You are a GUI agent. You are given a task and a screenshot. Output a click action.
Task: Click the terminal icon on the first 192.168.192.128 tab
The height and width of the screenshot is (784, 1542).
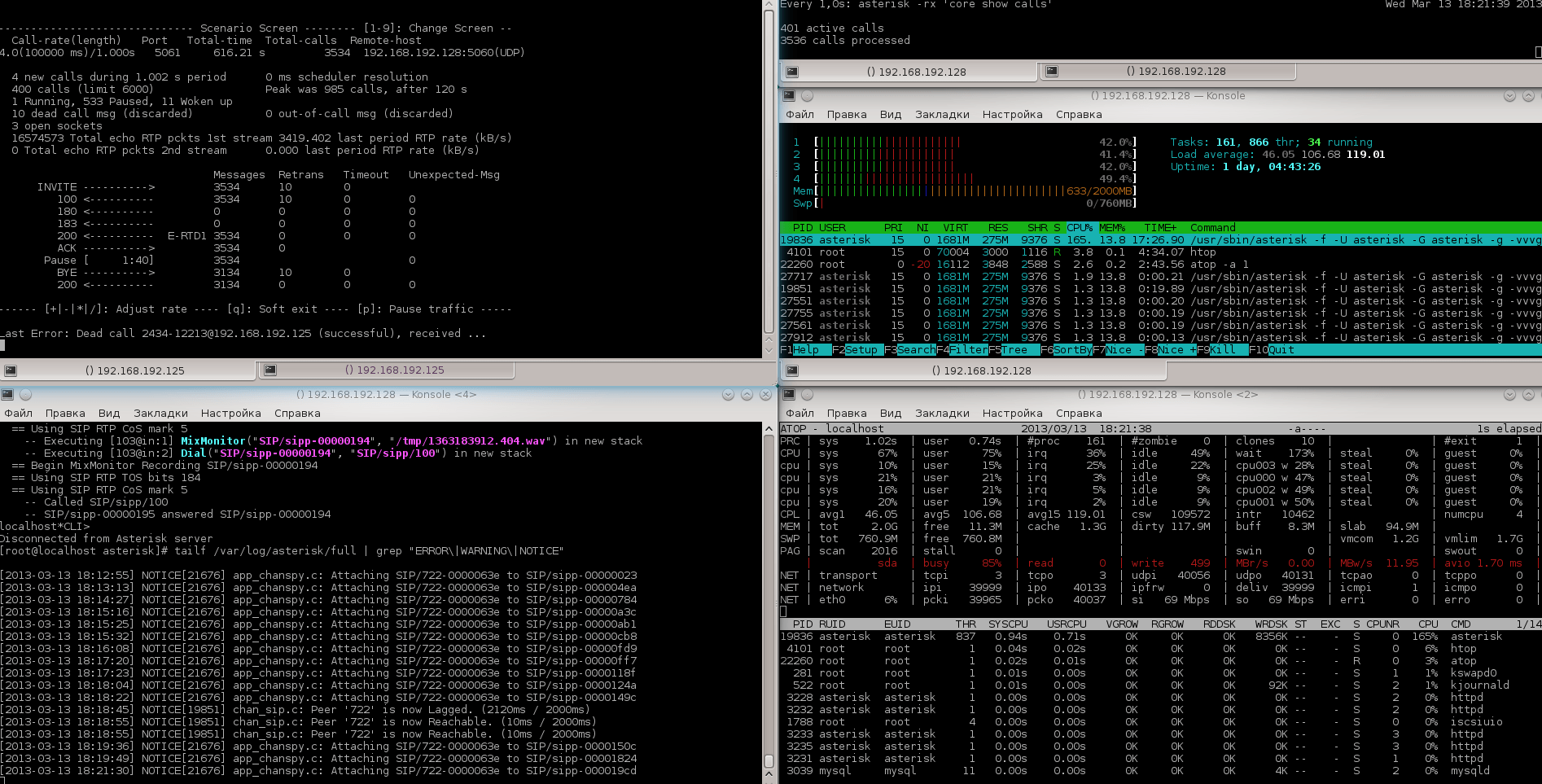pyautogui.click(x=791, y=72)
